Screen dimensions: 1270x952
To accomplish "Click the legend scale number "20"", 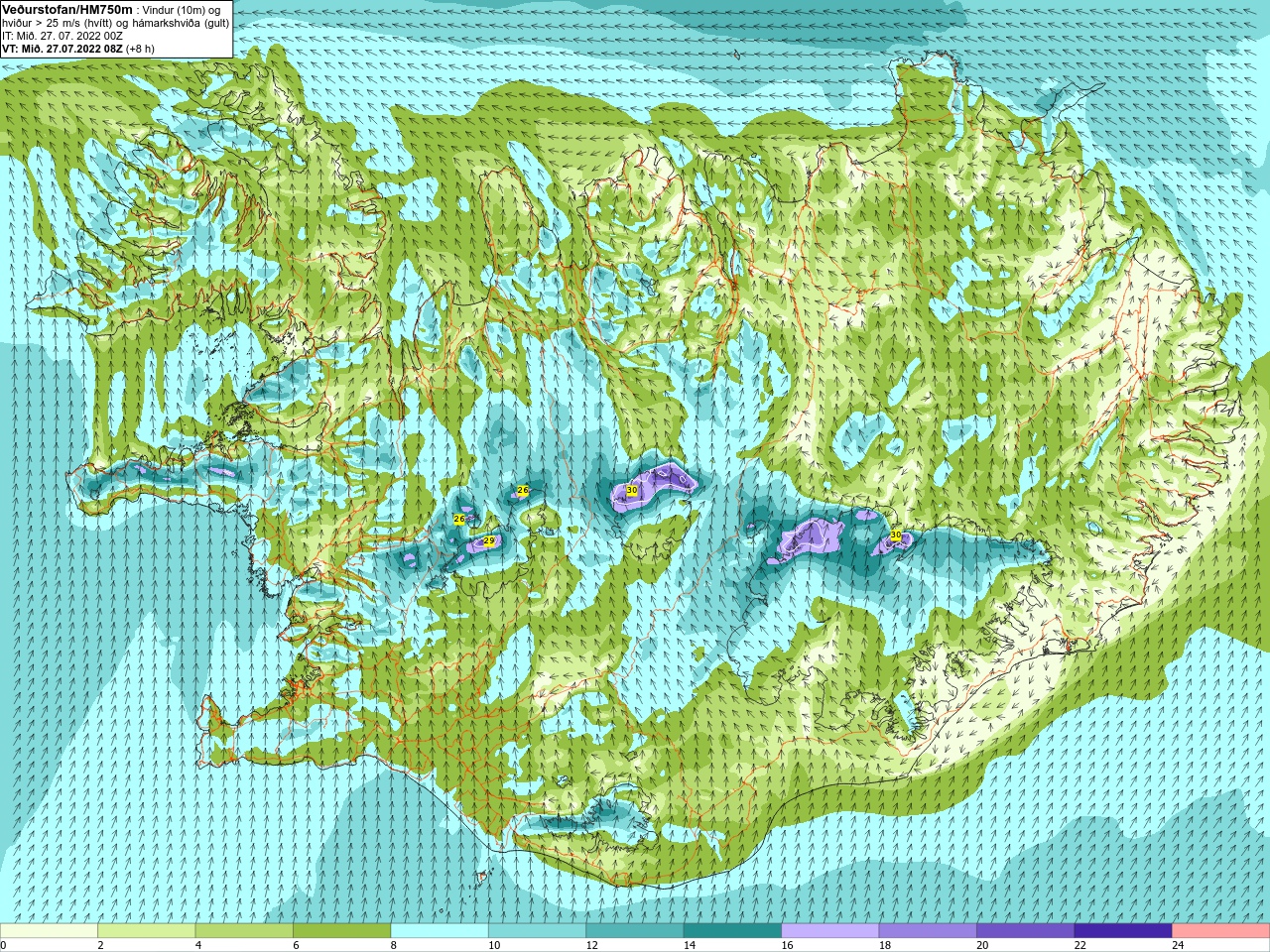I will [x=982, y=945].
